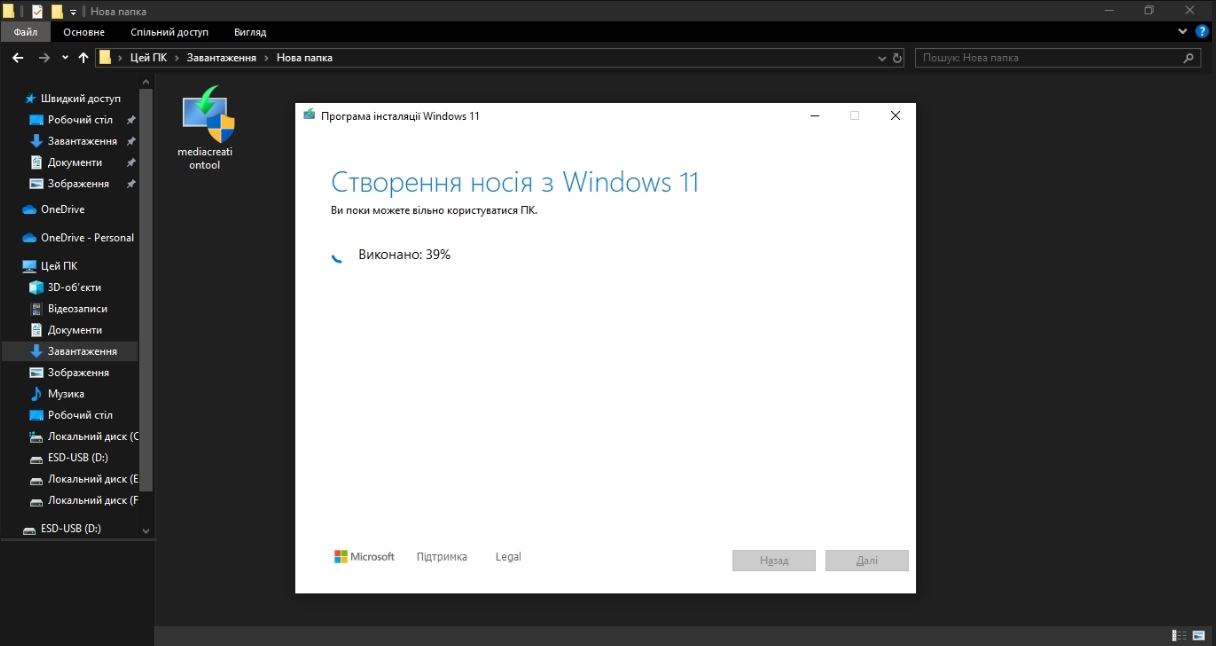The height and width of the screenshot is (646, 1216).
Task: Click the navigation pane scroll-down arrow
Action: 146,531
